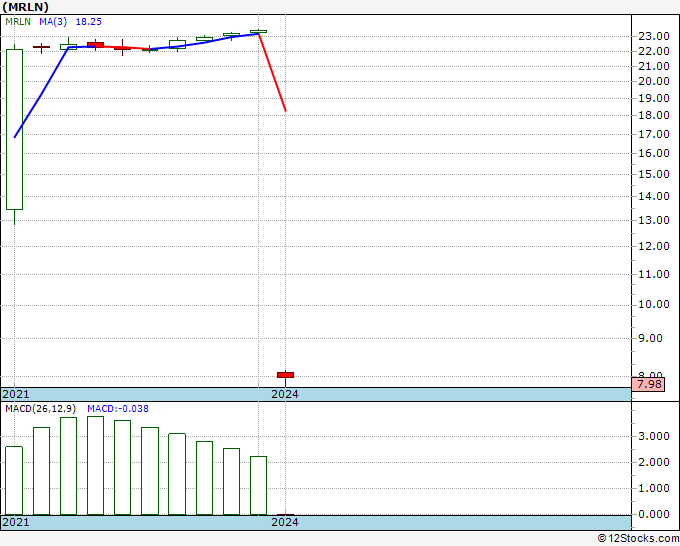680x546 pixels.
Task: Click the first MACD histogram bar
Action: click(x=14, y=481)
